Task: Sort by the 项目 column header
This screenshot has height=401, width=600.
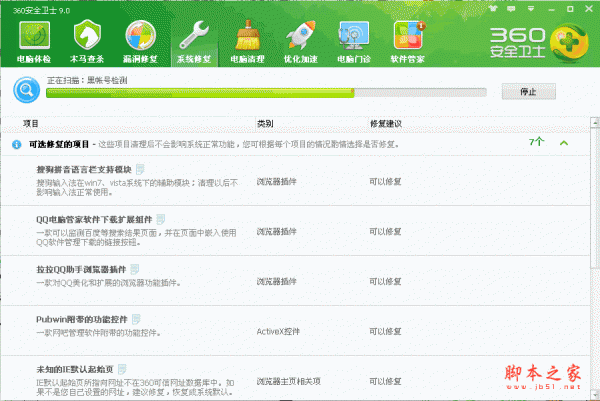Action: (31, 124)
